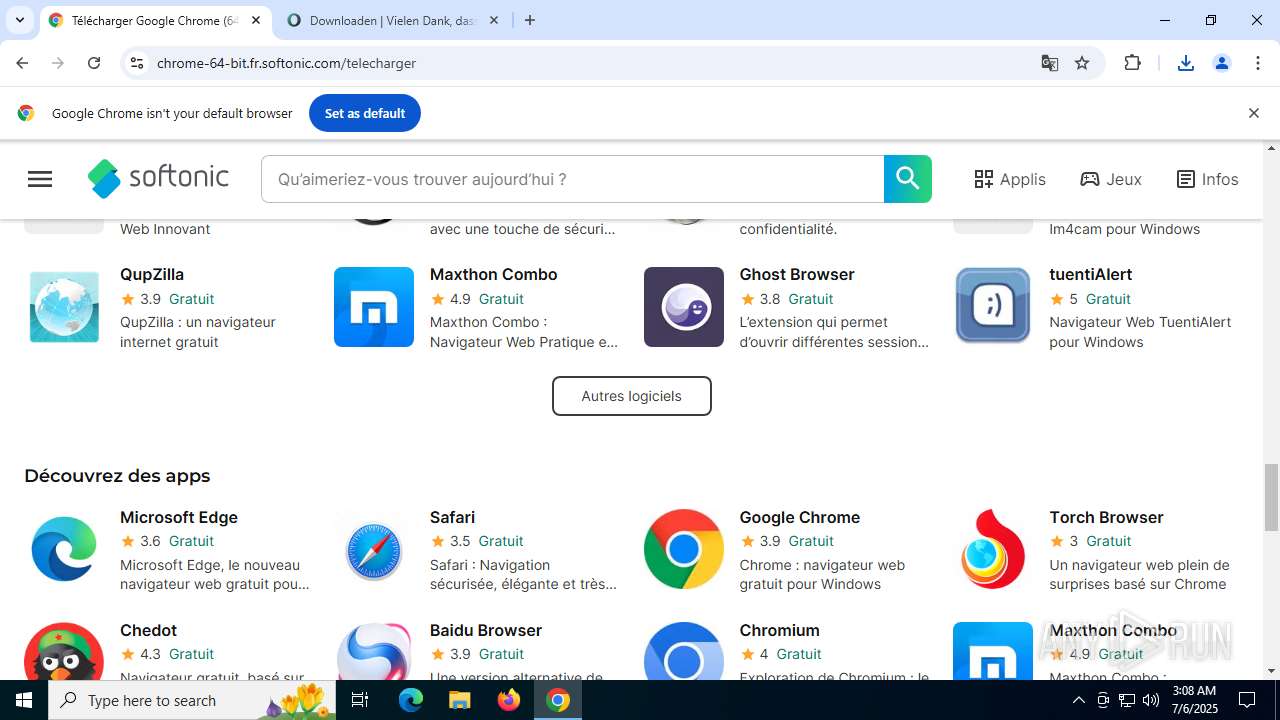
Task: Click the page vertical scrollbar thumb
Action: pyautogui.click(x=1272, y=498)
